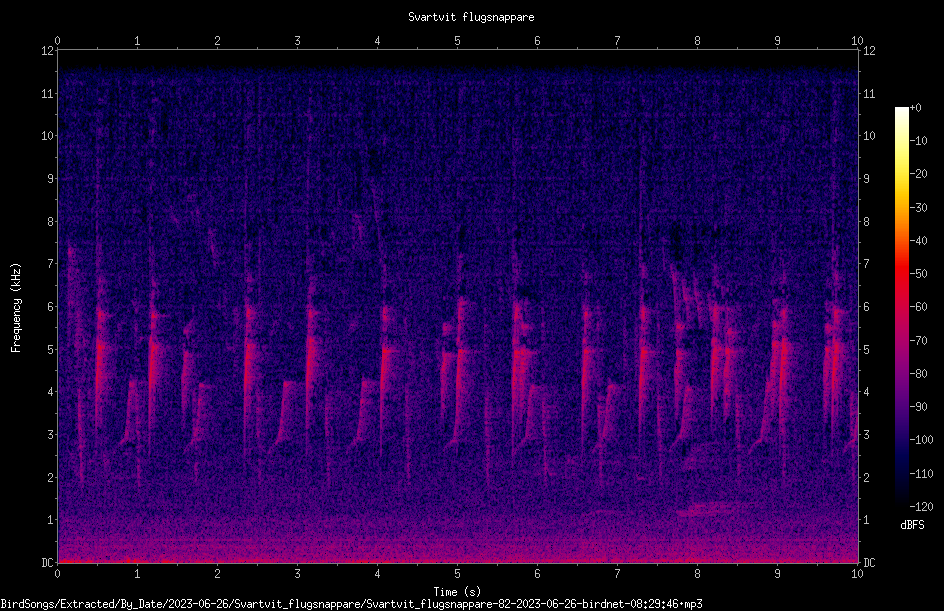
Task: Click the '+0' color scale label
Action: coord(915,108)
